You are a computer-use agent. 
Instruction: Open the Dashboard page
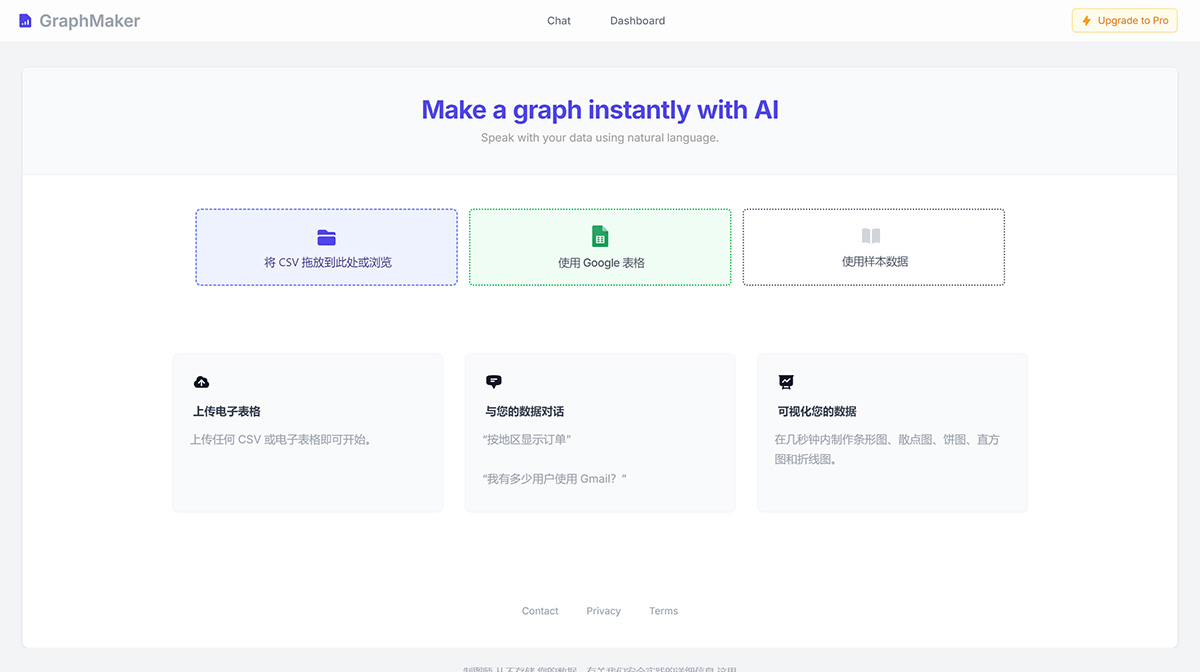tap(637, 20)
